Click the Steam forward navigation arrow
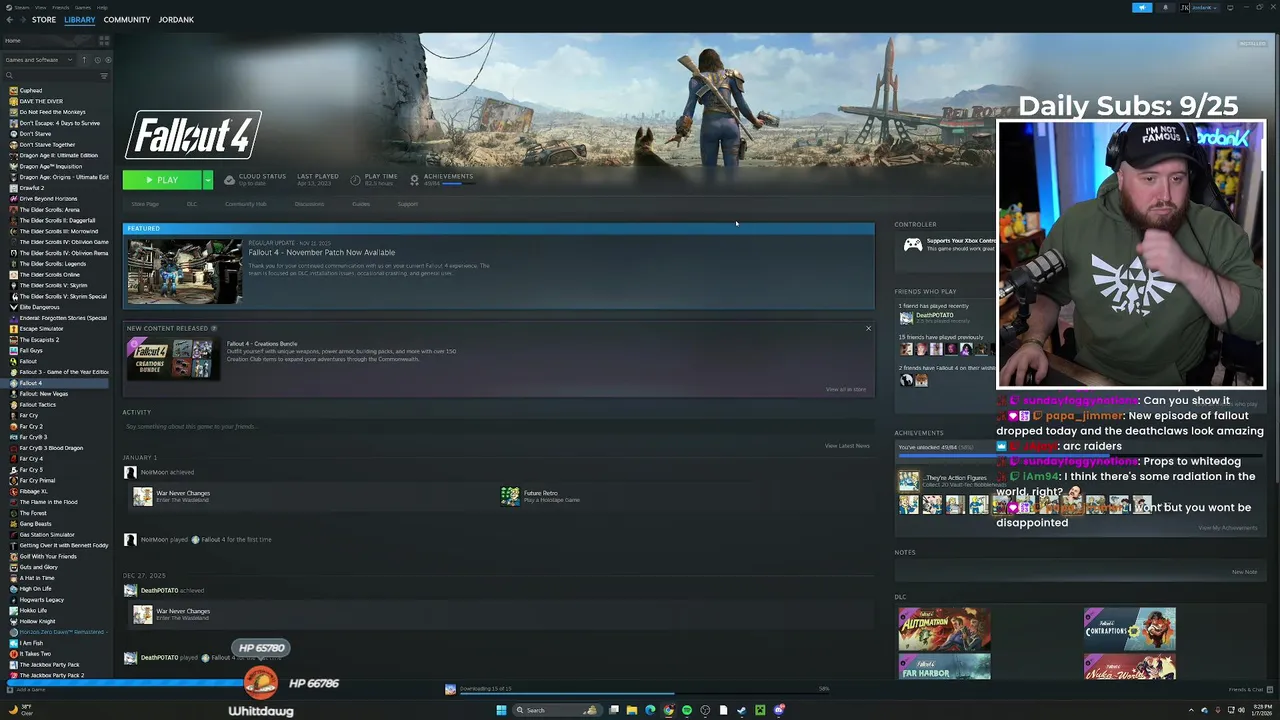This screenshot has height=720, width=1280. [x=22, y=20]
